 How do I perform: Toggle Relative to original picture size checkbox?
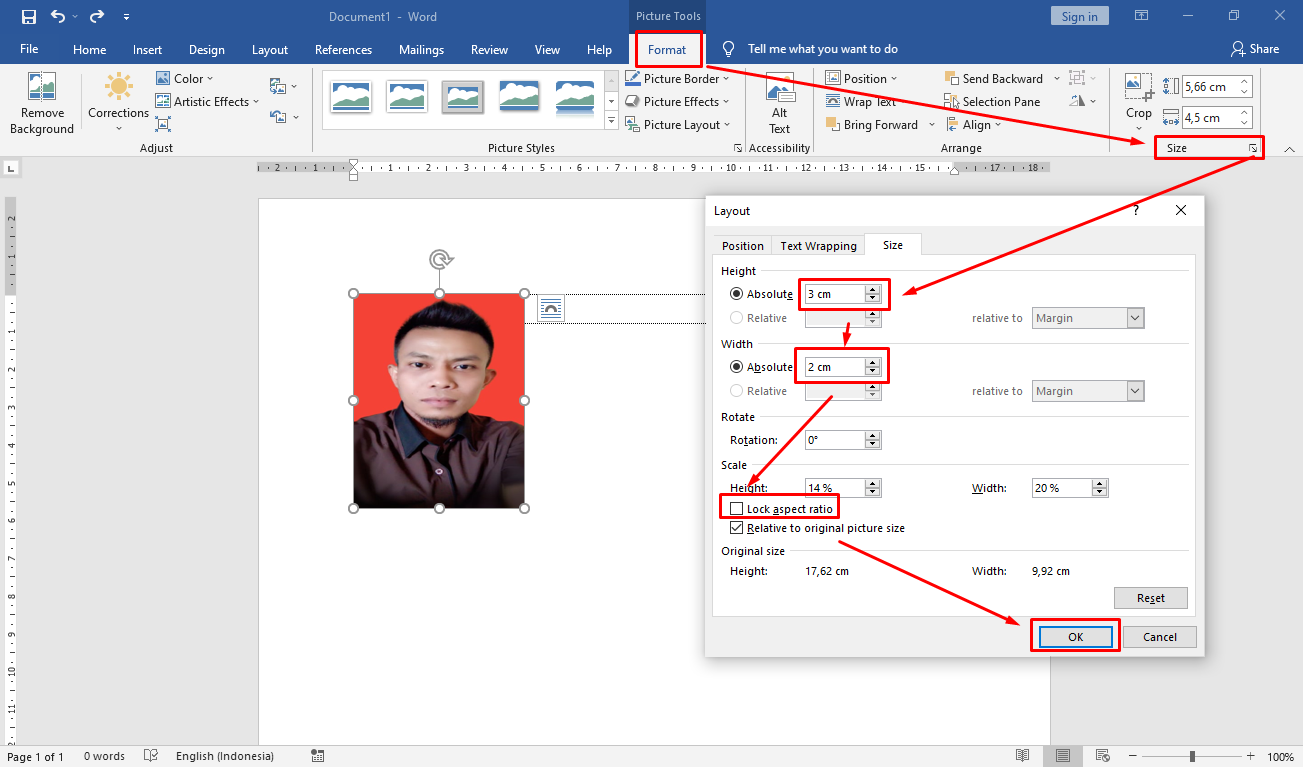737,528
